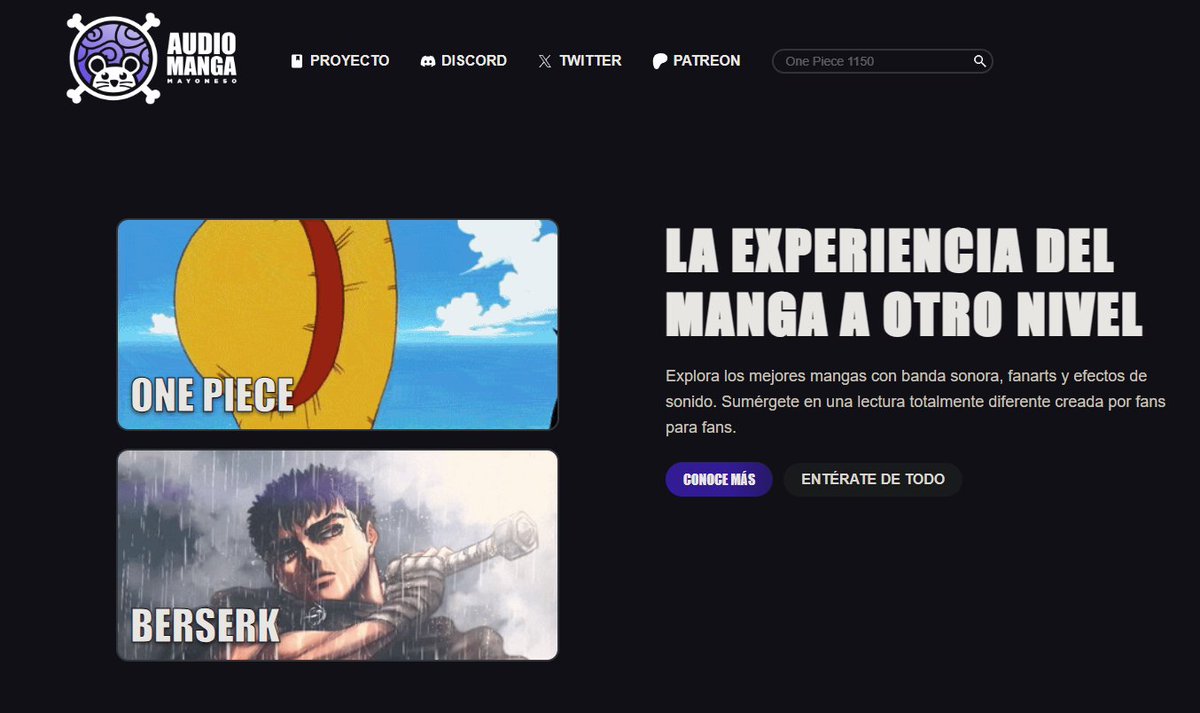
Task: Focus the One Piece 1150 search field
Action: tap(882, 61)
